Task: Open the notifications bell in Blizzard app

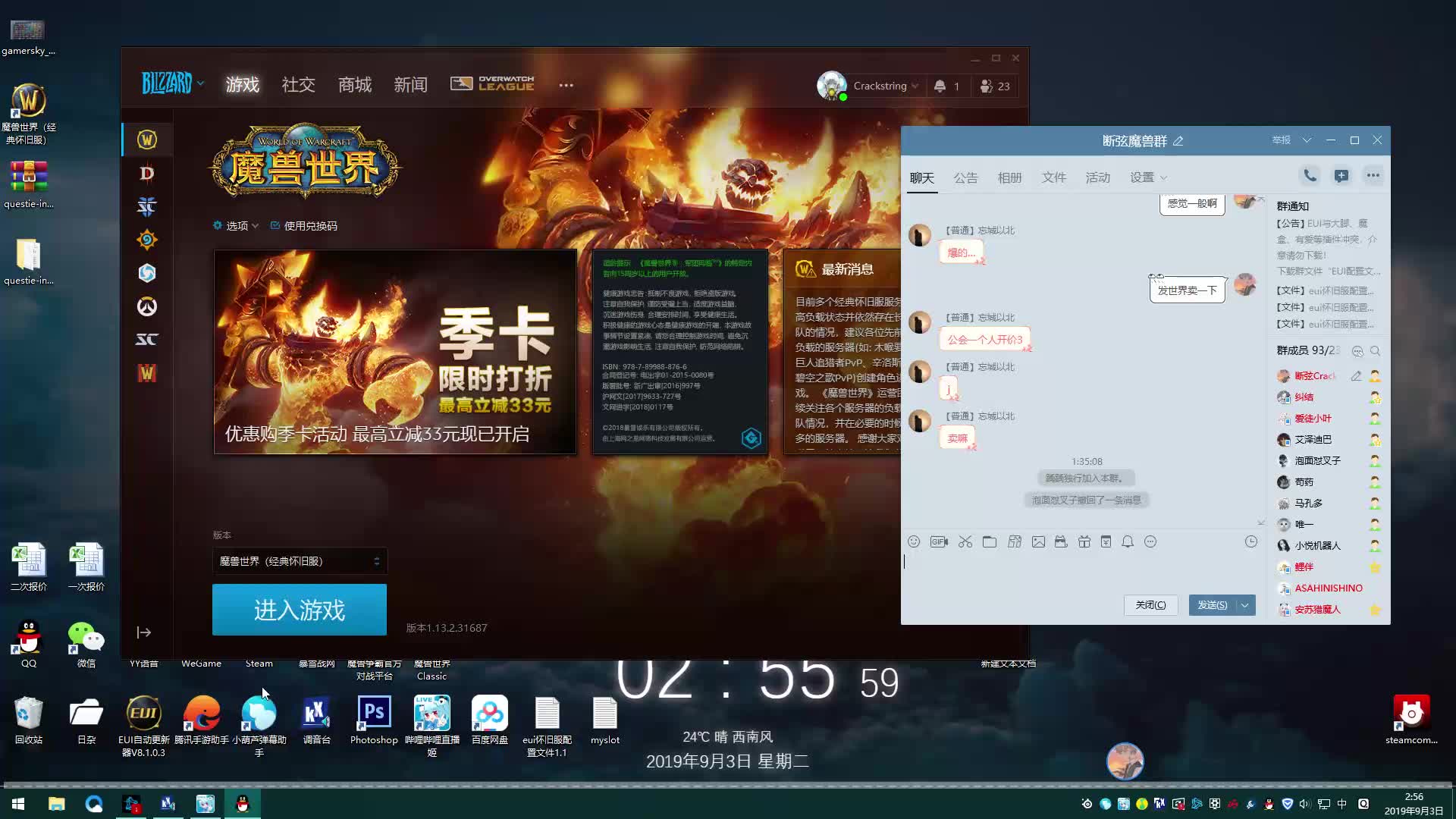Action: tap(940, 86)
